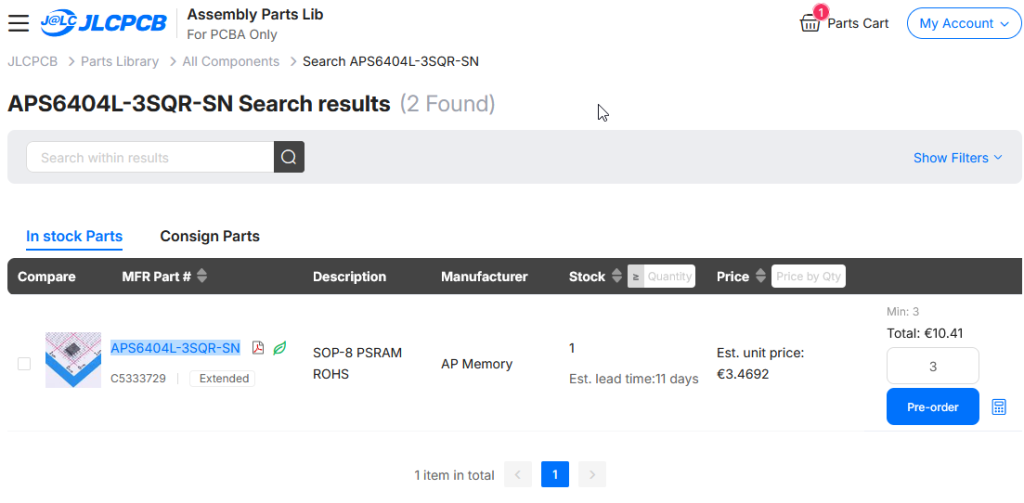Go to JLCPCB breadcrumb link

click(x=33, y=61)
